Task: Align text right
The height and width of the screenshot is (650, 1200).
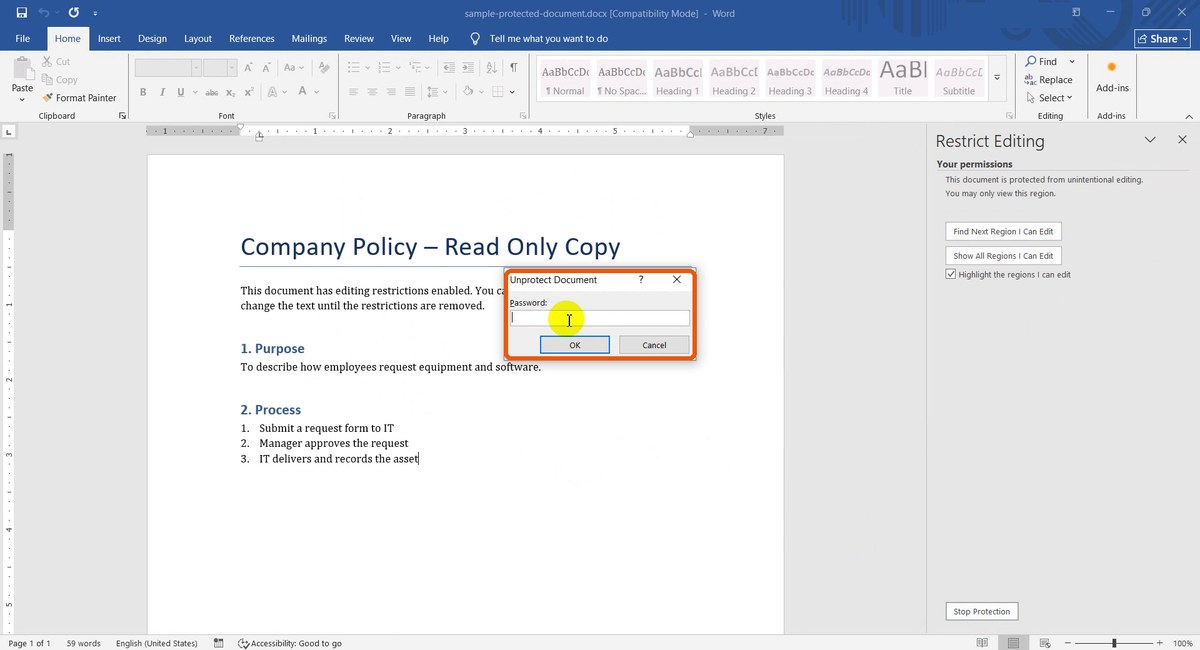Action: pyautogui.click(x=391, y=92)
